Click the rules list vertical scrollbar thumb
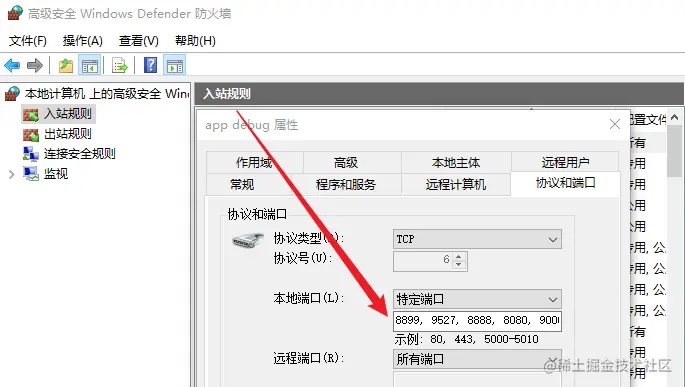The width and height of the screenshot is (685, 387). click(x=675, y=151)
